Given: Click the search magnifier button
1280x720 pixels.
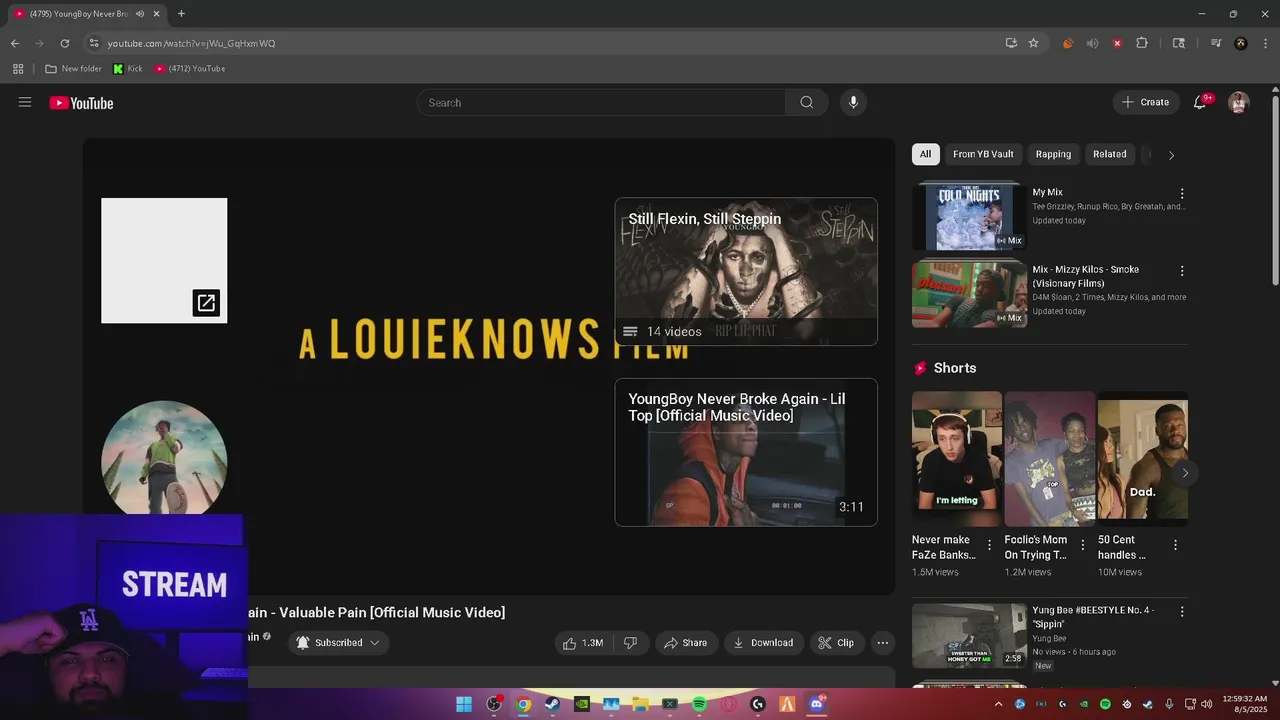Looking at the screenshot, I should pos(807,102).
